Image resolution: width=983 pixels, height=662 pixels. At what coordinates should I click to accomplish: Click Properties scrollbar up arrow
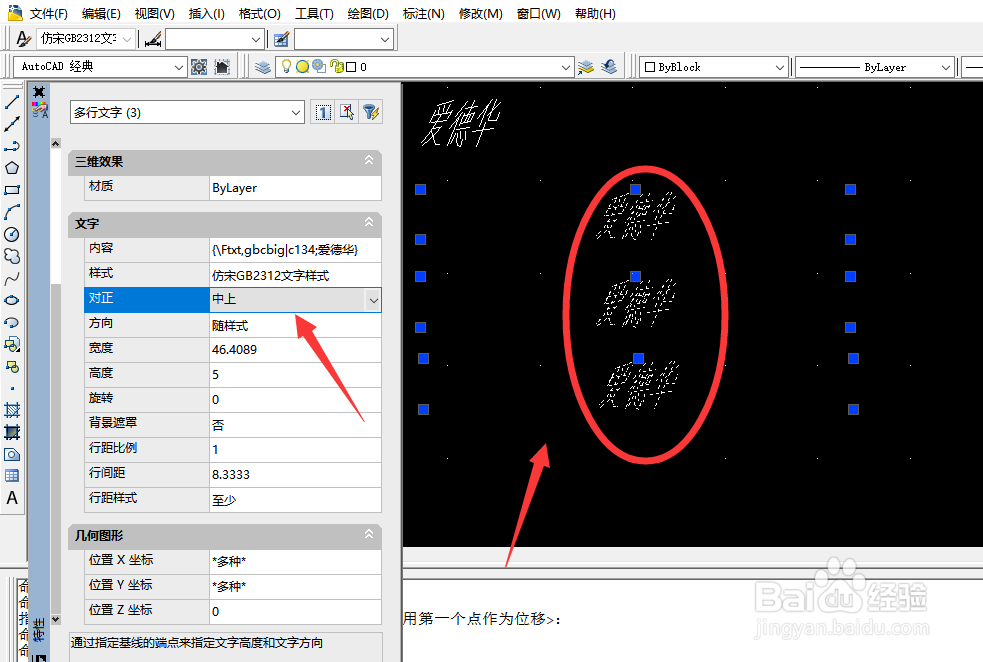click(x=56, y=144)
